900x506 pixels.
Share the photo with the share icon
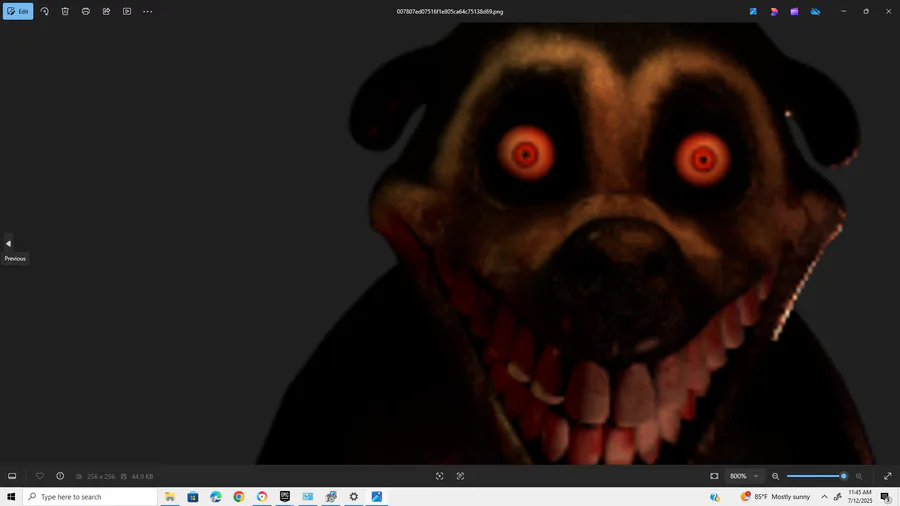(106, 11)
